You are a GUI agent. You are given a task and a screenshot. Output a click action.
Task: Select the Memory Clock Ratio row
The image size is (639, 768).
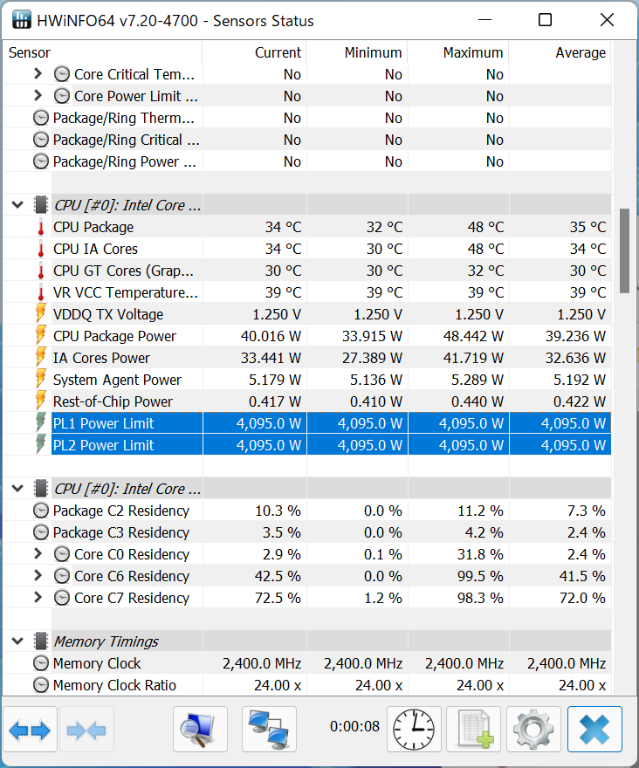pos(114,685)
